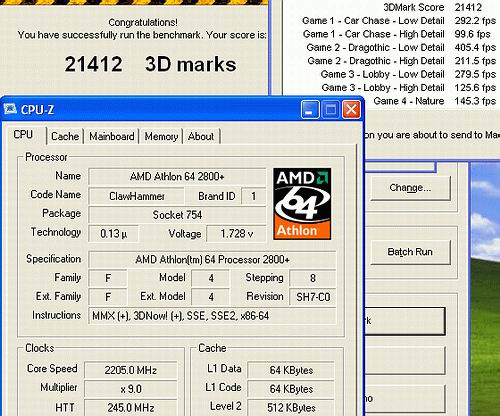The height and width of the screenshot is (416, 500).
Task: Click the CPU-Z title bar icon
Action: (x=10, y=109)
